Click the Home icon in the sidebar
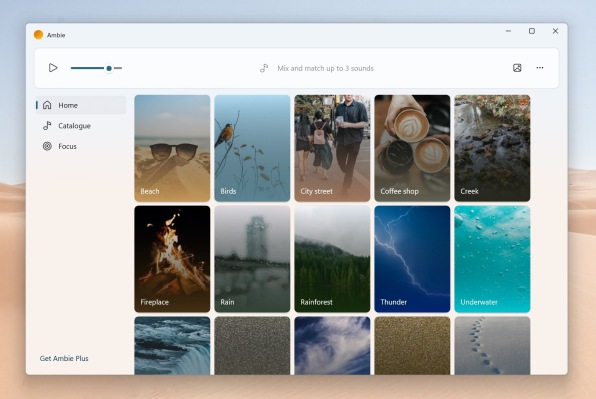 pyautogui.click(x=47, y=105)
